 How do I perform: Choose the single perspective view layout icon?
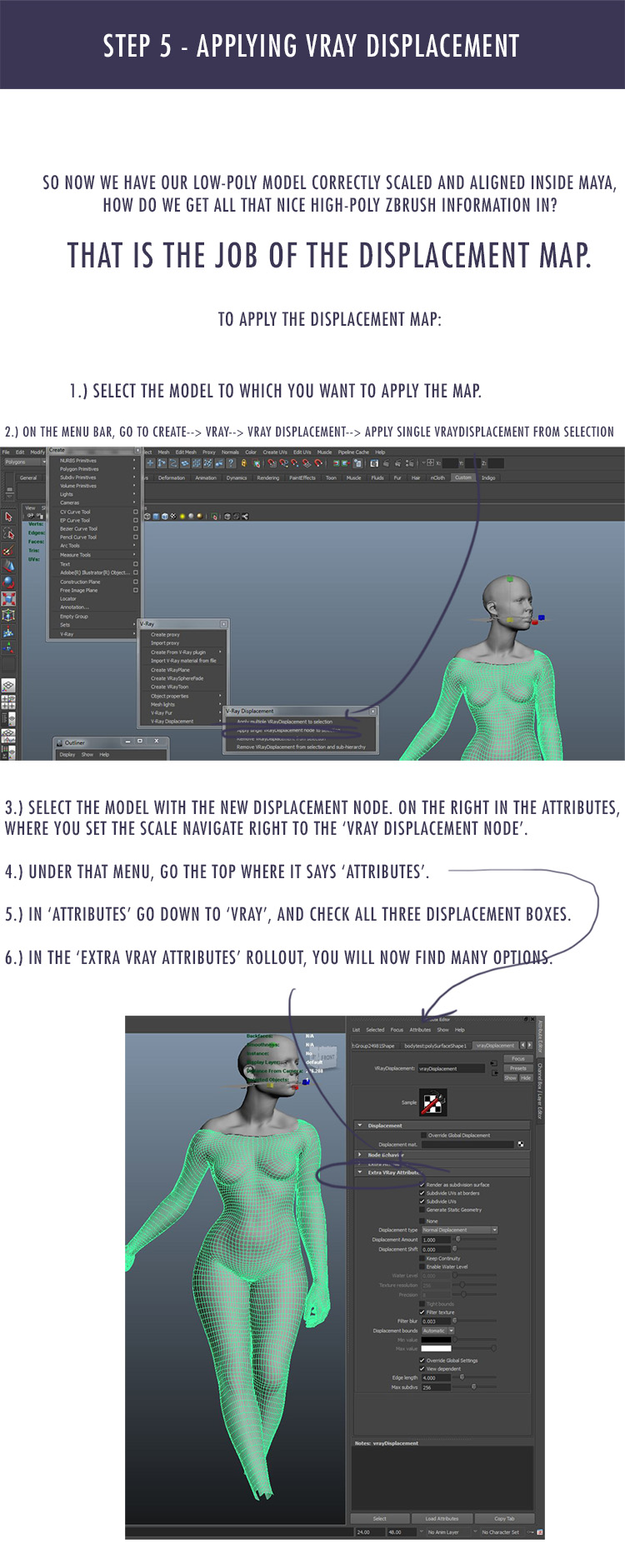pyautogui.click(x=7, y=684)
